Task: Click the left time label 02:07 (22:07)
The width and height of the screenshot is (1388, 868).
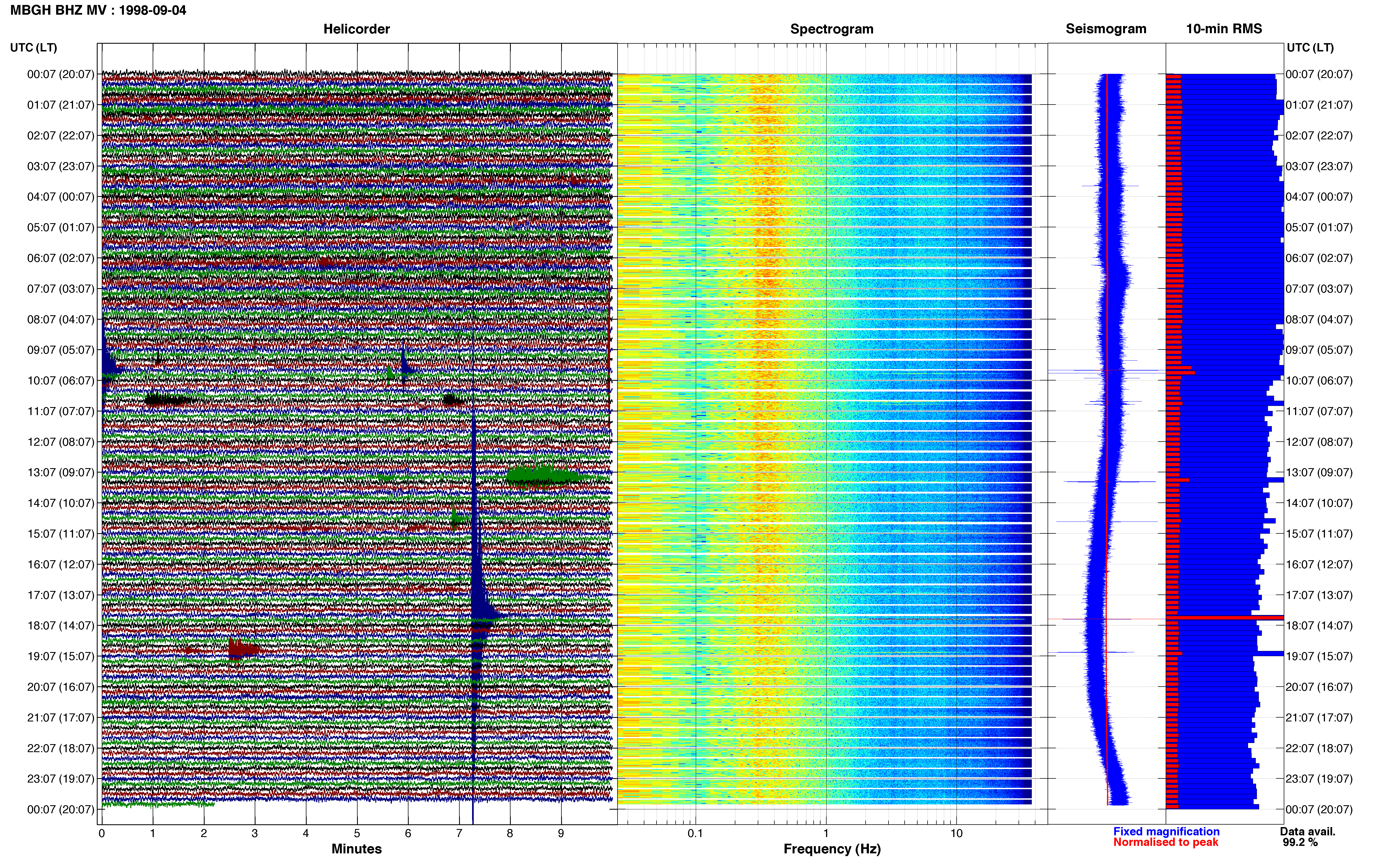Action: click(x=61, y=135)
